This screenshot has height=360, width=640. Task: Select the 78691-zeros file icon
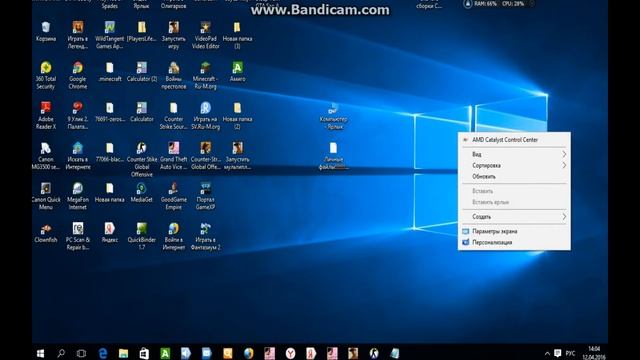pyautogui.click(x=109, y=112)
